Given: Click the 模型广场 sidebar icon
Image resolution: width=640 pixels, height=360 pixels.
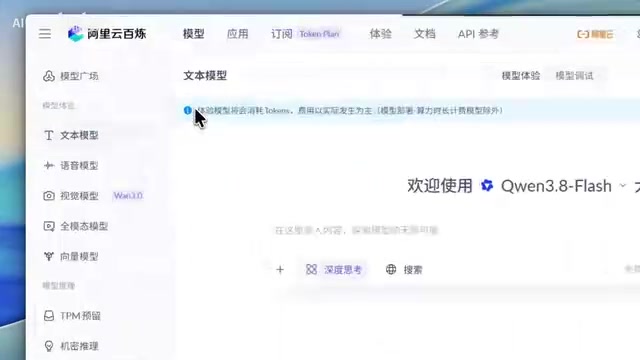Looking at the screenshot, I should click(49, 76).
